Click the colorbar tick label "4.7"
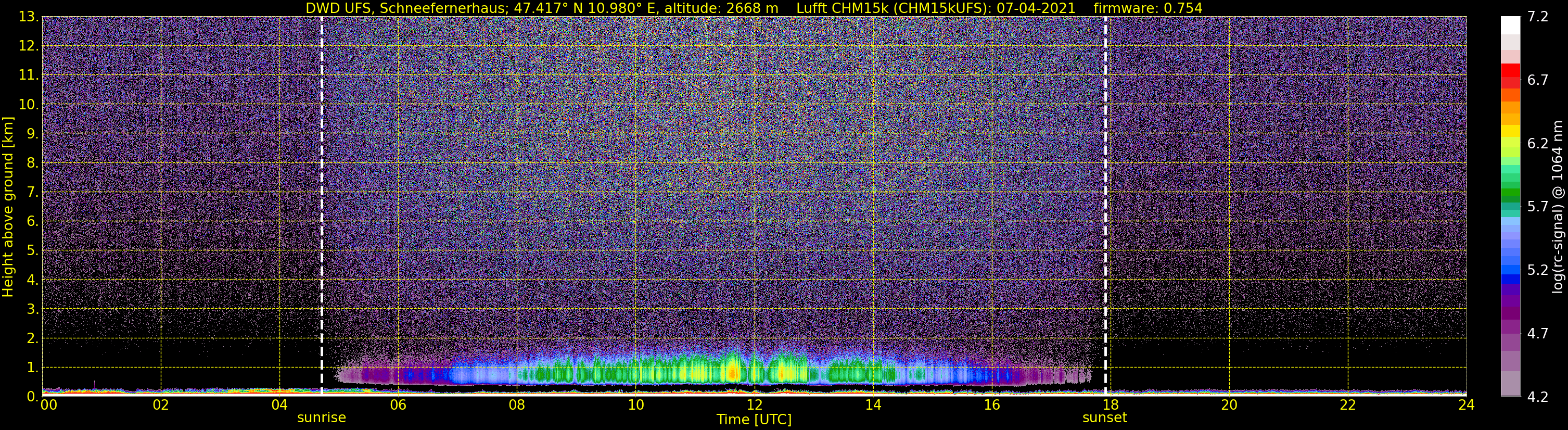 coord(1538,334)
